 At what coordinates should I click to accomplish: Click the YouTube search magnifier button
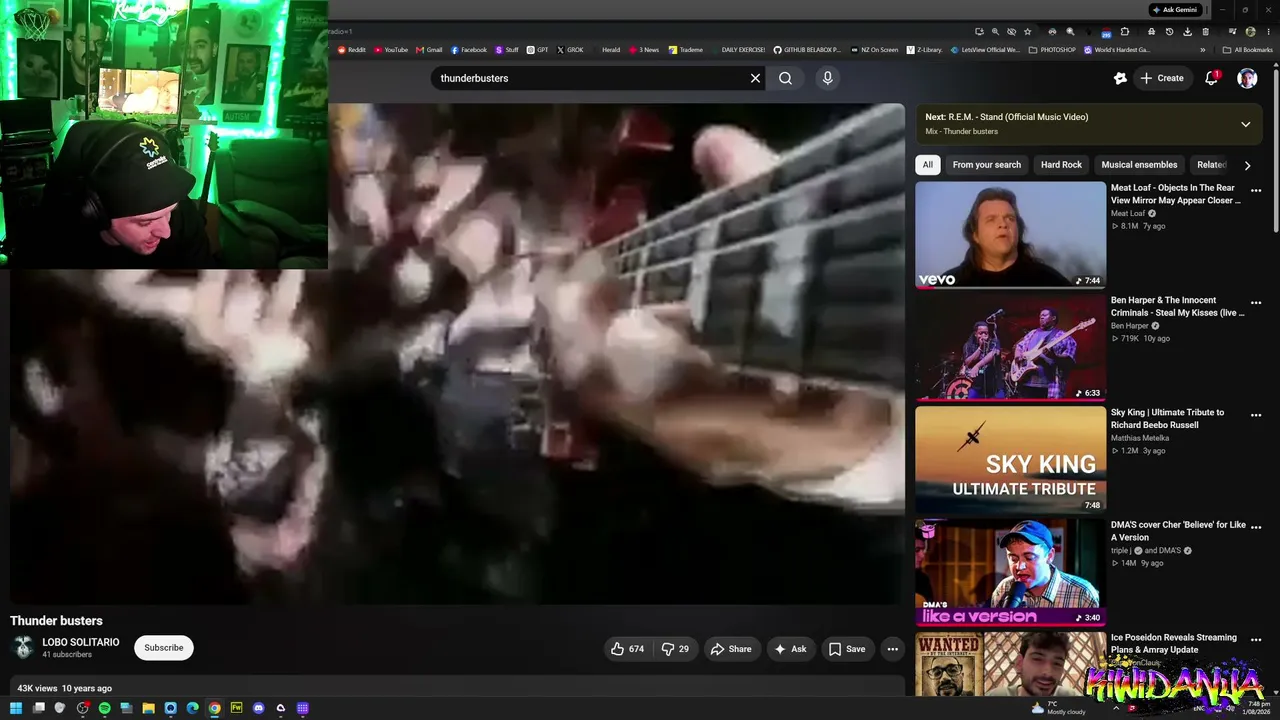click(786, 78)
